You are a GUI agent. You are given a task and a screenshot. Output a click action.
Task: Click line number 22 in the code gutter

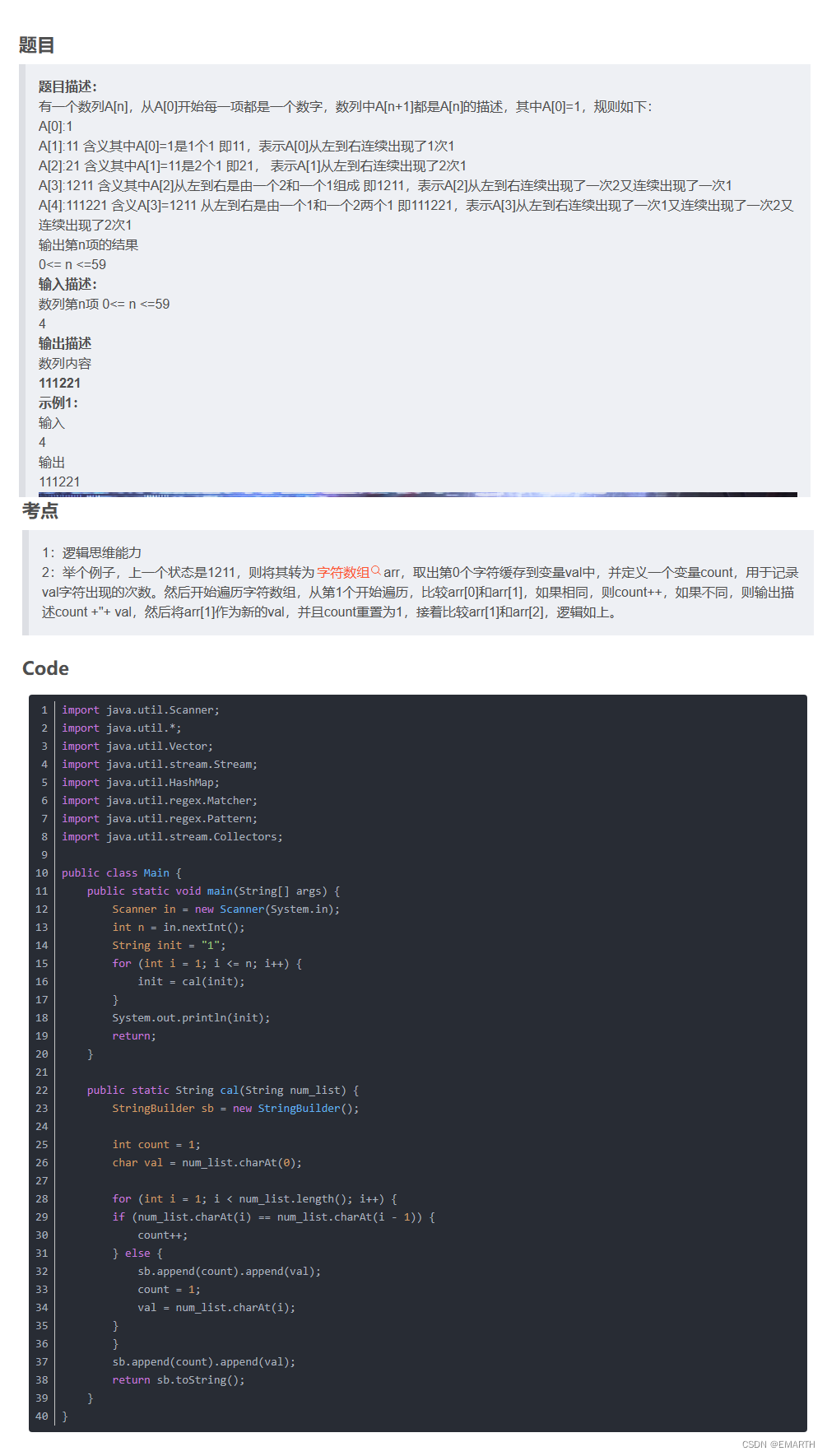(x=42, y=1090)
